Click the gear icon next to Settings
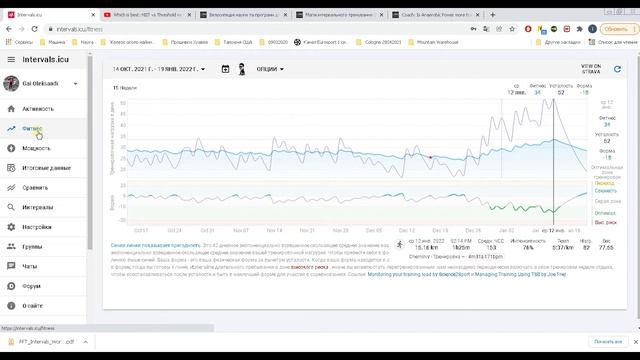This screenshot has height=360, width=640. coord(11,227)
